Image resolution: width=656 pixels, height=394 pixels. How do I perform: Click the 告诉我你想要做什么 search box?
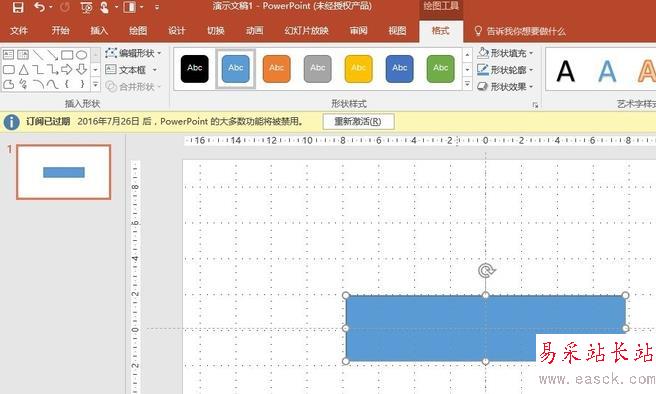tap(520, 31)
